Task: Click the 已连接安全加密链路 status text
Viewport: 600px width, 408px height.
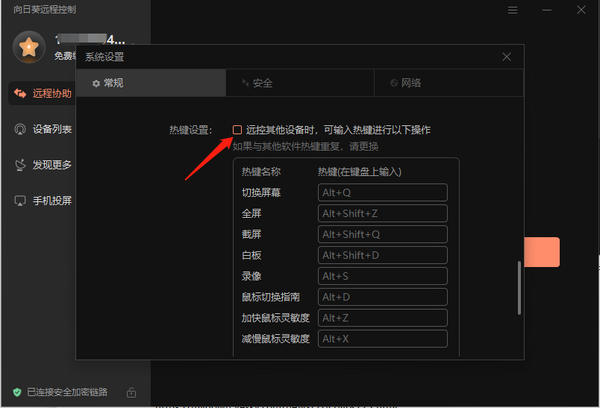Action: pyautogui.click(x=67, y=392)
